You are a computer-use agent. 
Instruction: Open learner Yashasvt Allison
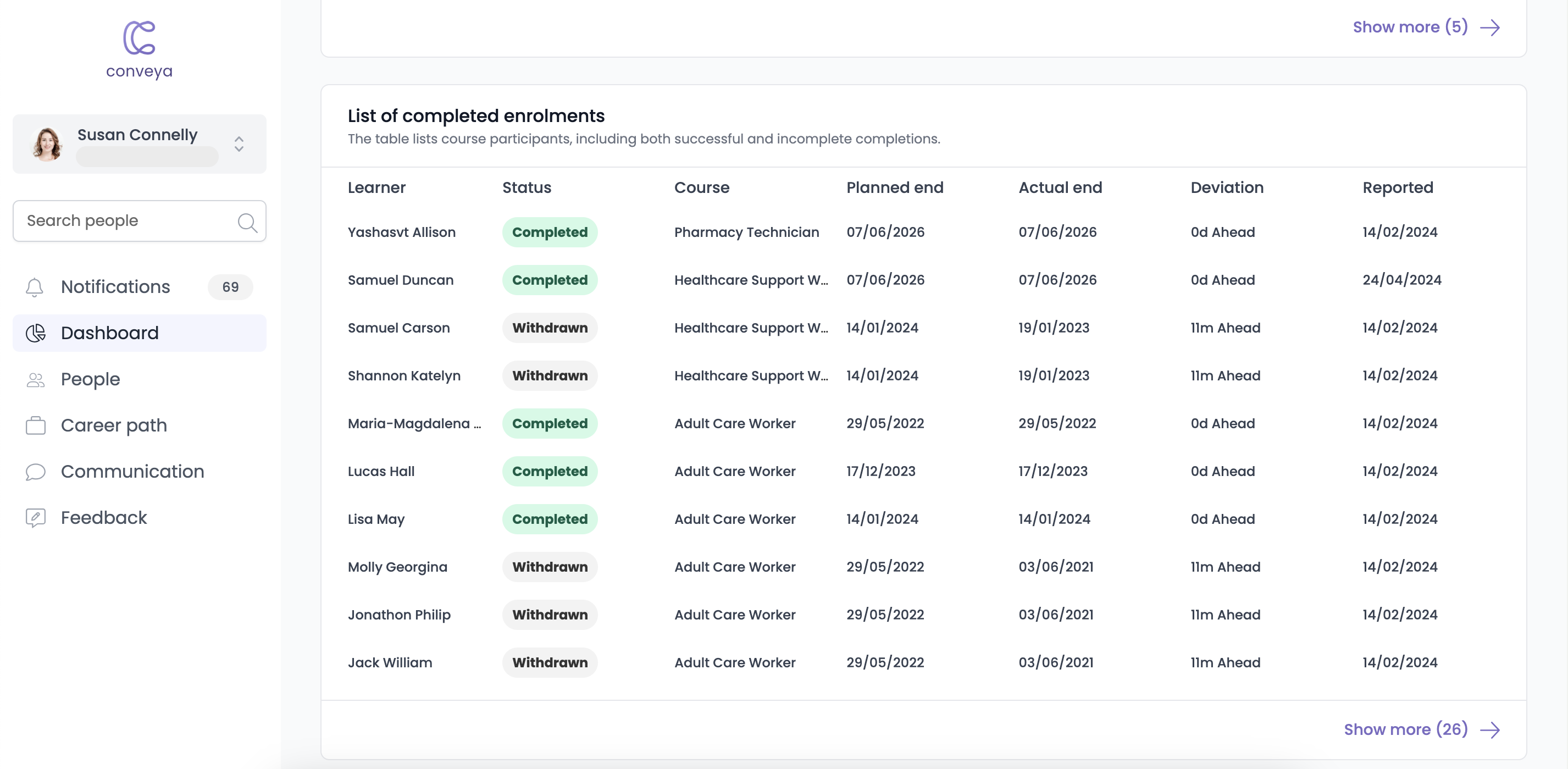(x=402, y=233)
